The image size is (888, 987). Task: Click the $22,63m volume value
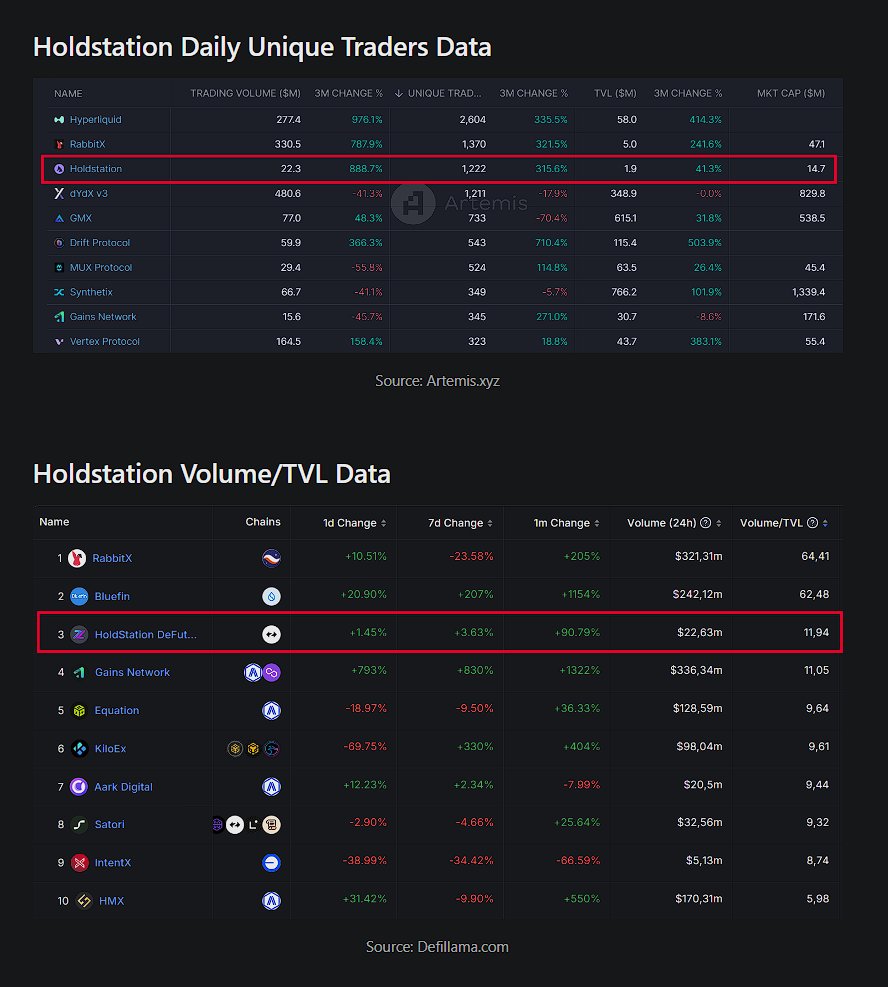[x=700, y=632]
